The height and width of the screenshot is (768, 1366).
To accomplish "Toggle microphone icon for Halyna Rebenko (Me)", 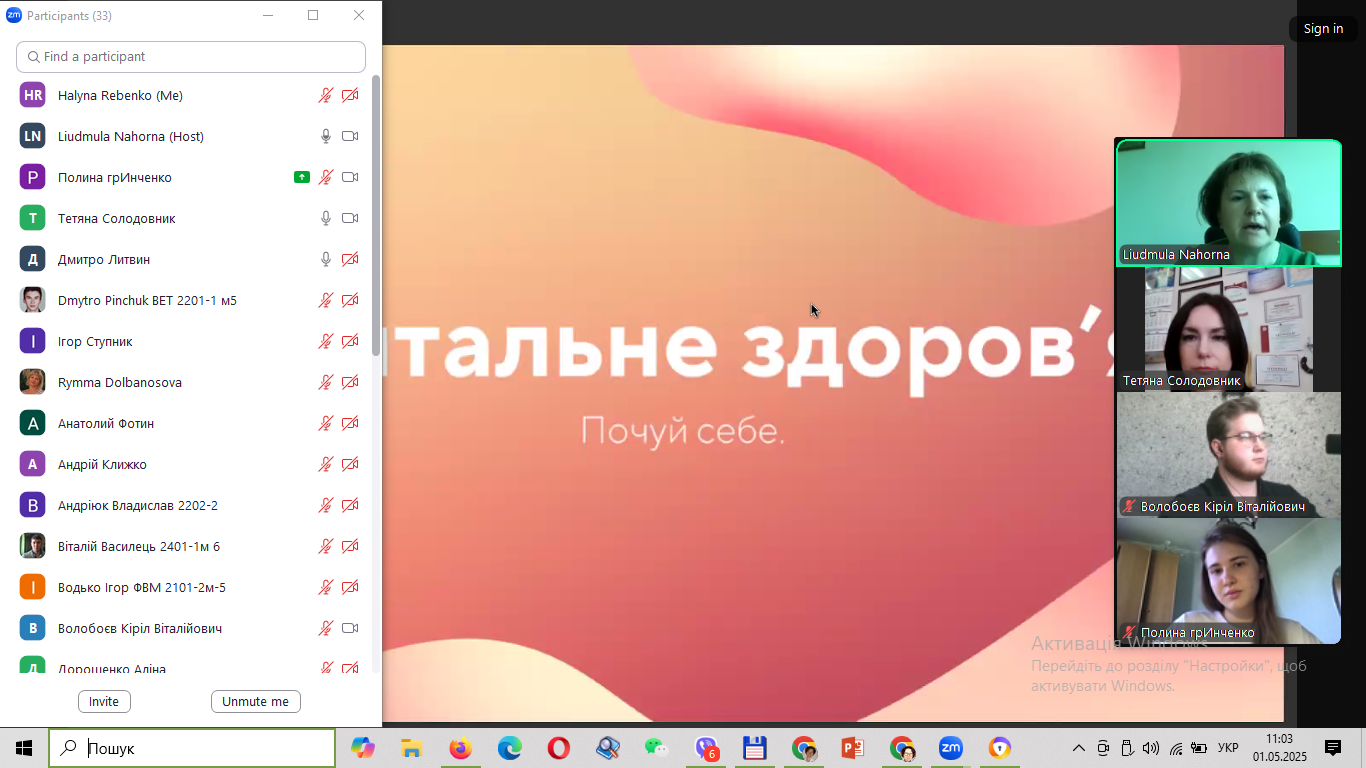I will 326,95.
